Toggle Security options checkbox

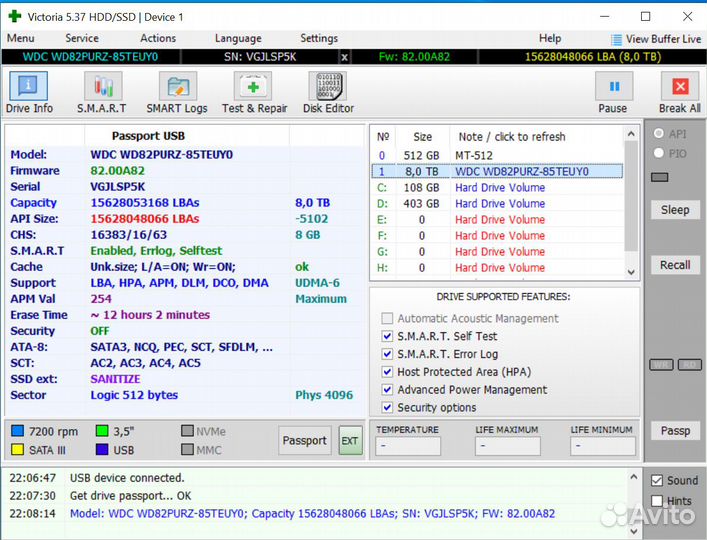tap(387, 407)
